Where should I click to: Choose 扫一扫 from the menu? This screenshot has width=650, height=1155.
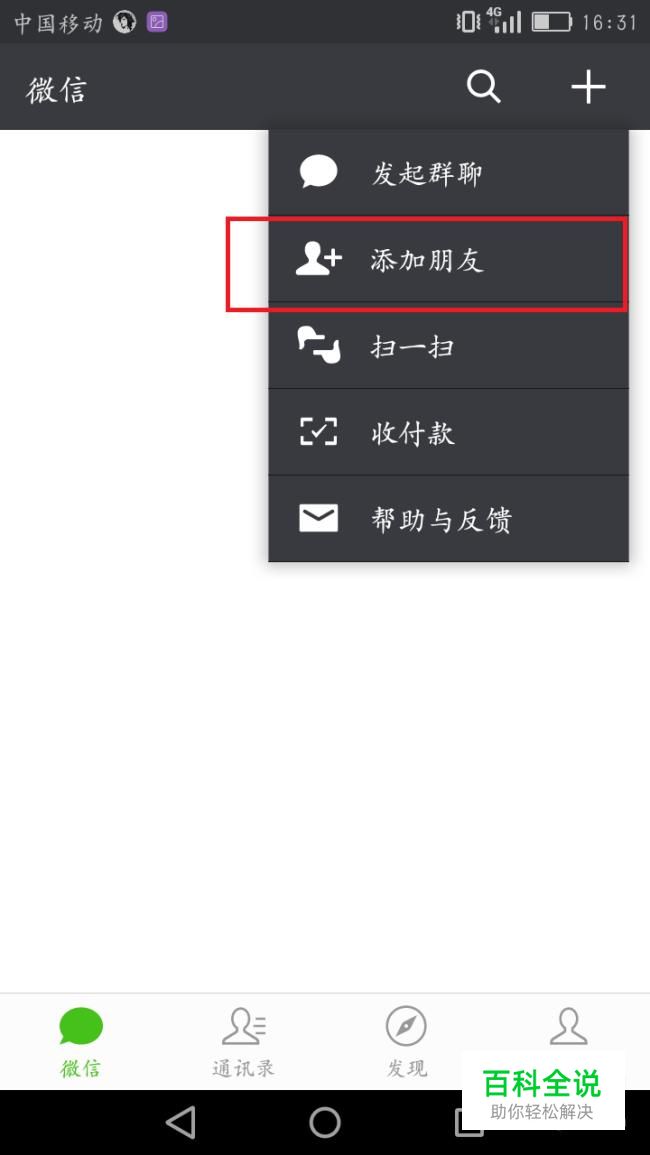[x=448, y=345]
